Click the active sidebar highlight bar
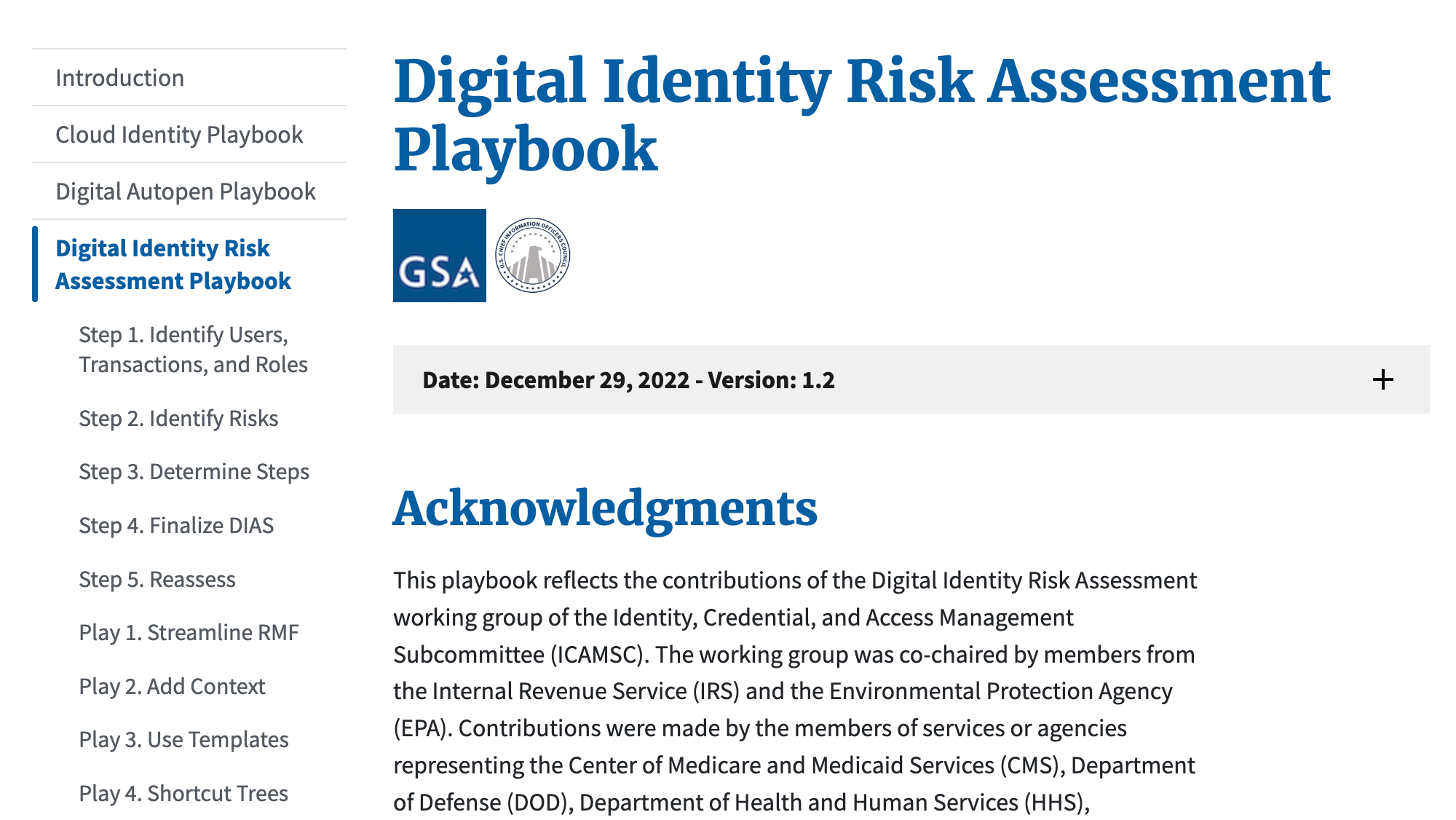The height and width of the screenshot is (820, 1456). (x=36, y=264)
